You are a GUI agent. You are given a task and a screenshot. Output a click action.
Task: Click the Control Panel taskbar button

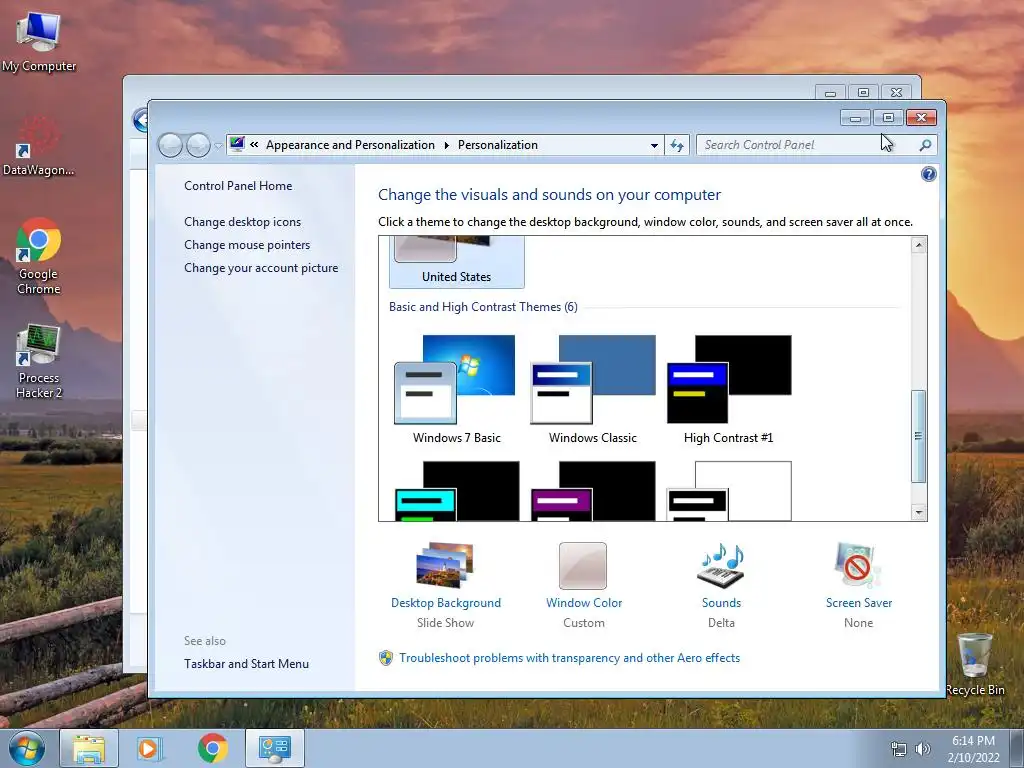(x=274, y=748)
